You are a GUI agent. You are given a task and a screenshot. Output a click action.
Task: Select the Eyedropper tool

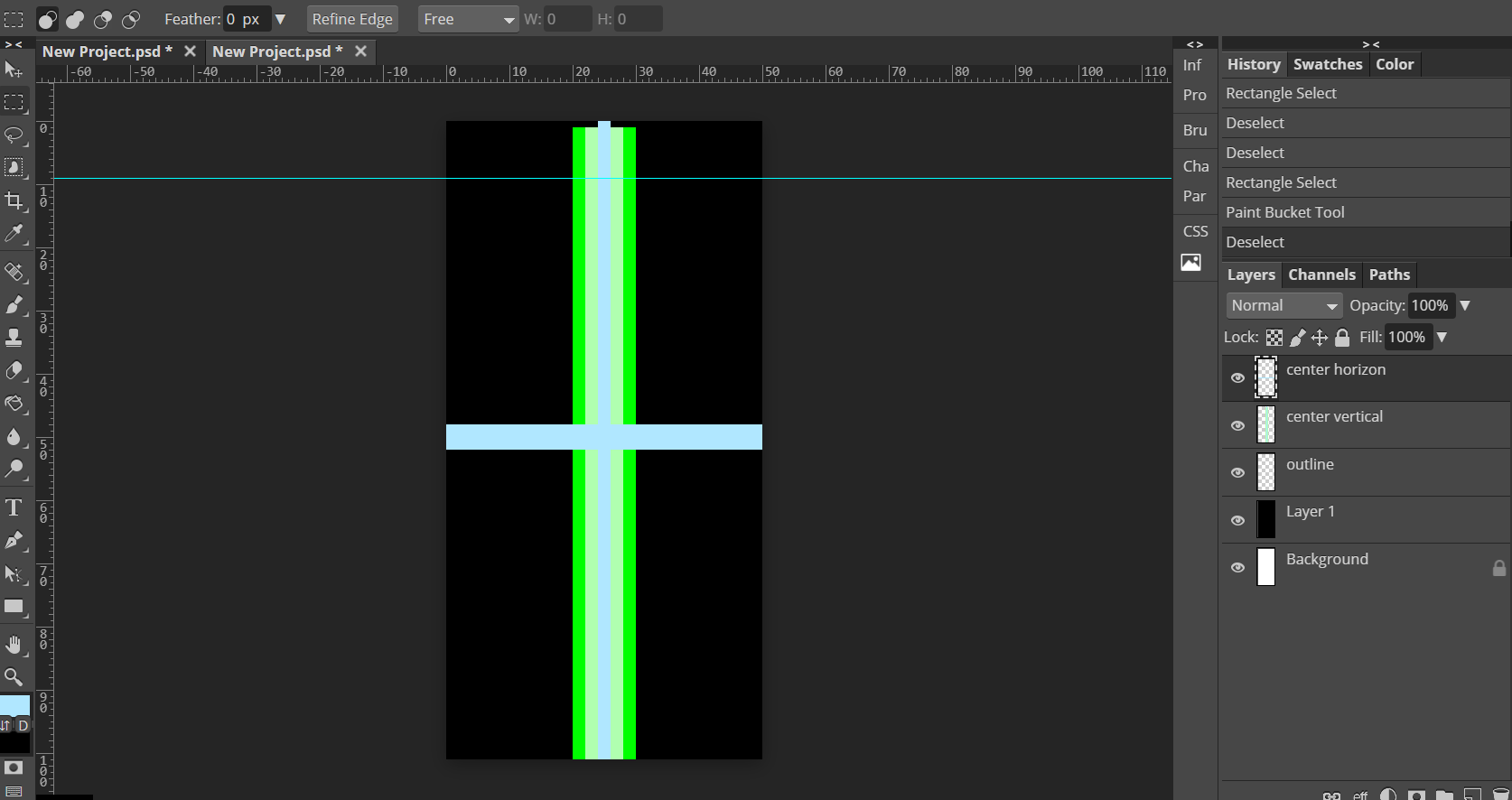[x=14, y=234]
